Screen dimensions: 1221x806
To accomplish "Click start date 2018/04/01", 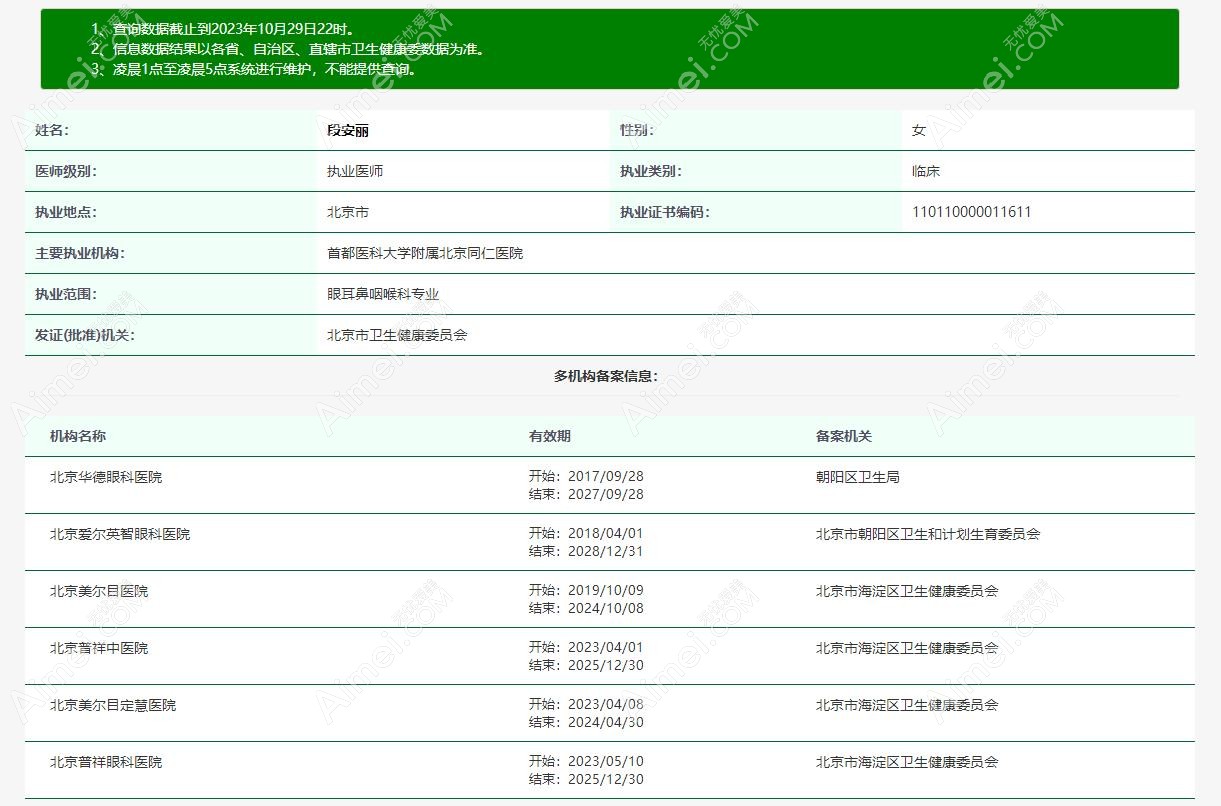I will (x=606, y=534).
